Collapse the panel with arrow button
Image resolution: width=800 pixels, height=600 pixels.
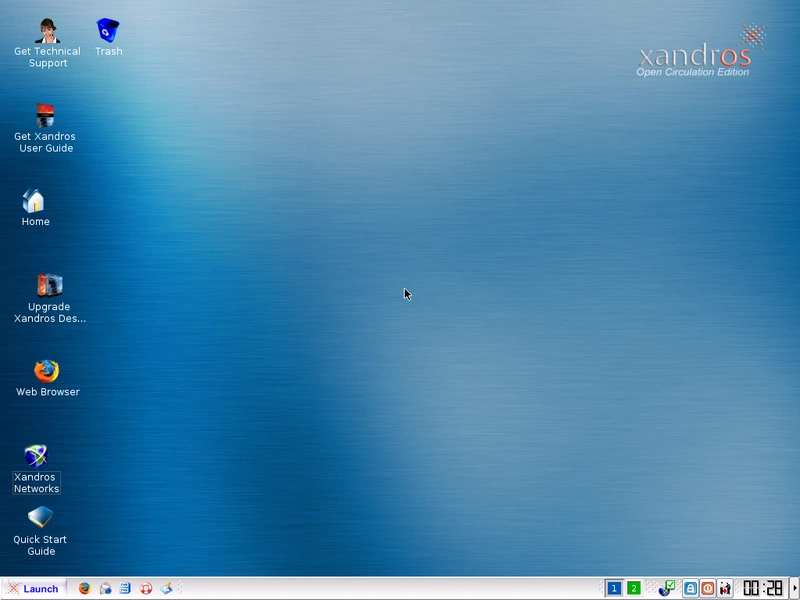794,588
